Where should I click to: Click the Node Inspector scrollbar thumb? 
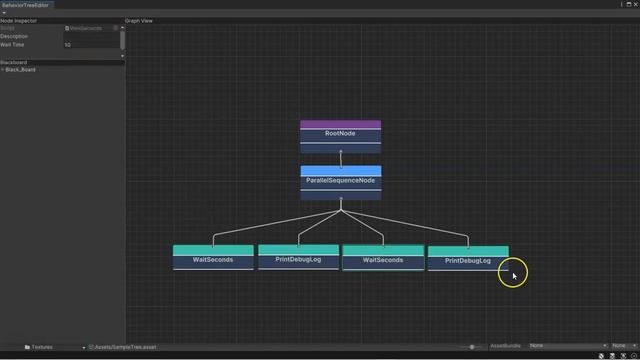[122, 40]
